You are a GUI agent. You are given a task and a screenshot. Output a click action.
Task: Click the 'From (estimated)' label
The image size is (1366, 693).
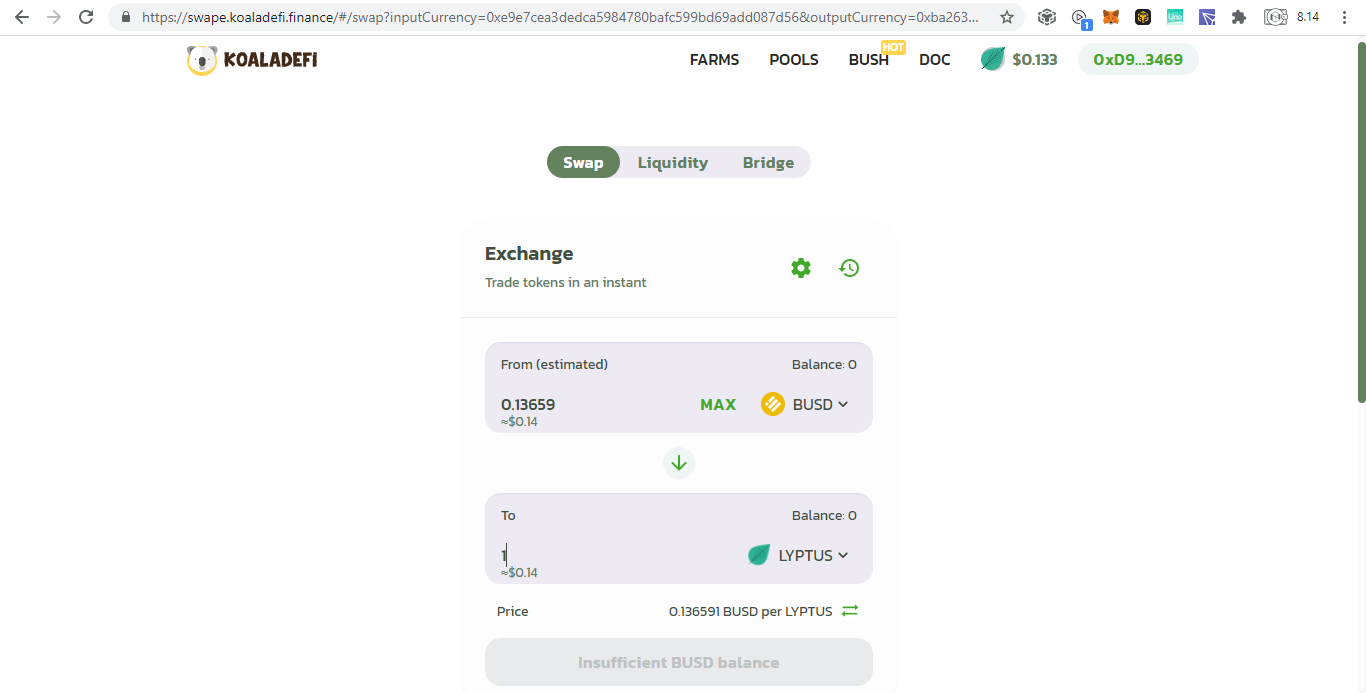[x=554, y=364]
